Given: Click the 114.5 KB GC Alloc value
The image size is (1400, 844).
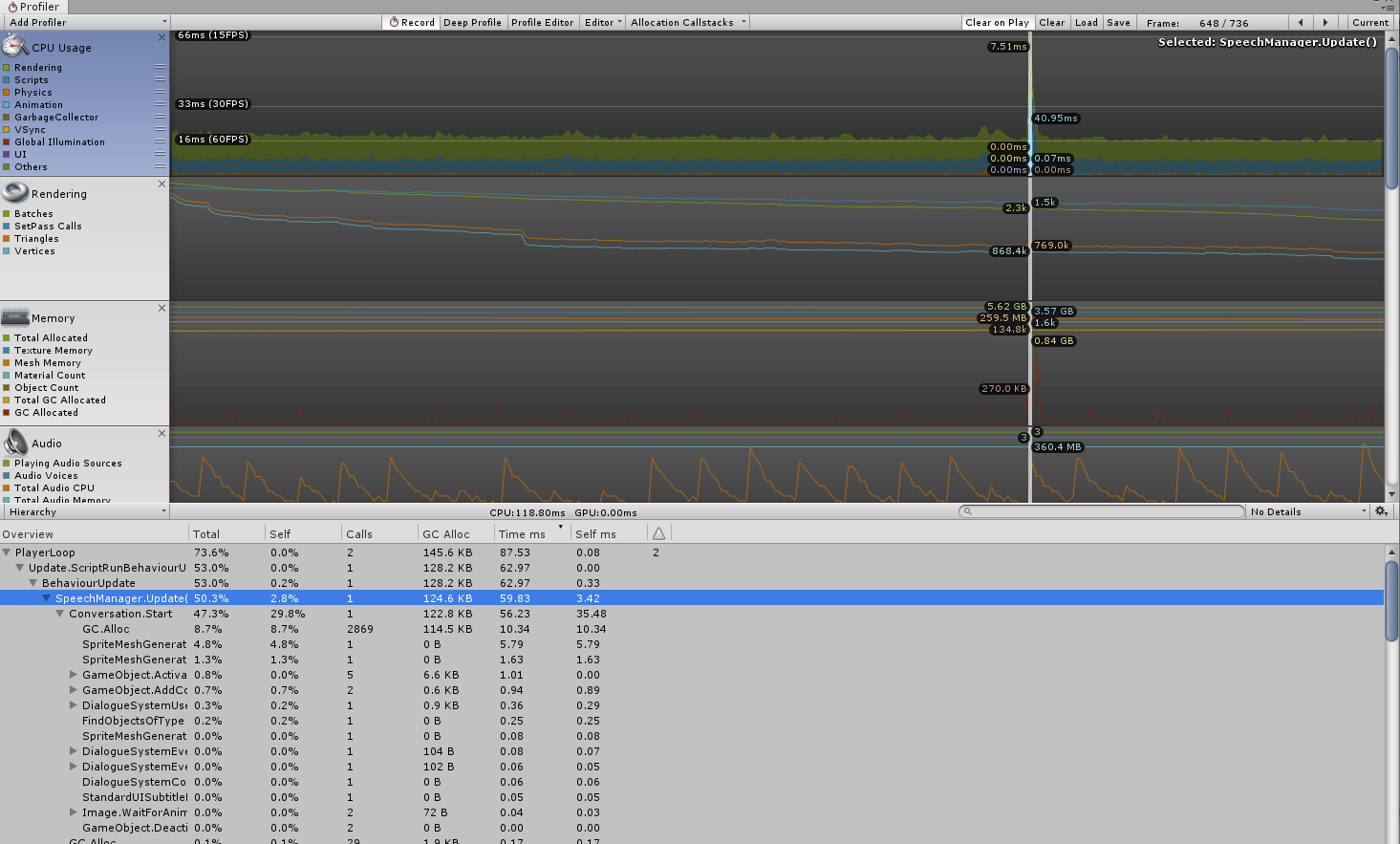Looking at the screenshot, I should click(x=447, y=629).
